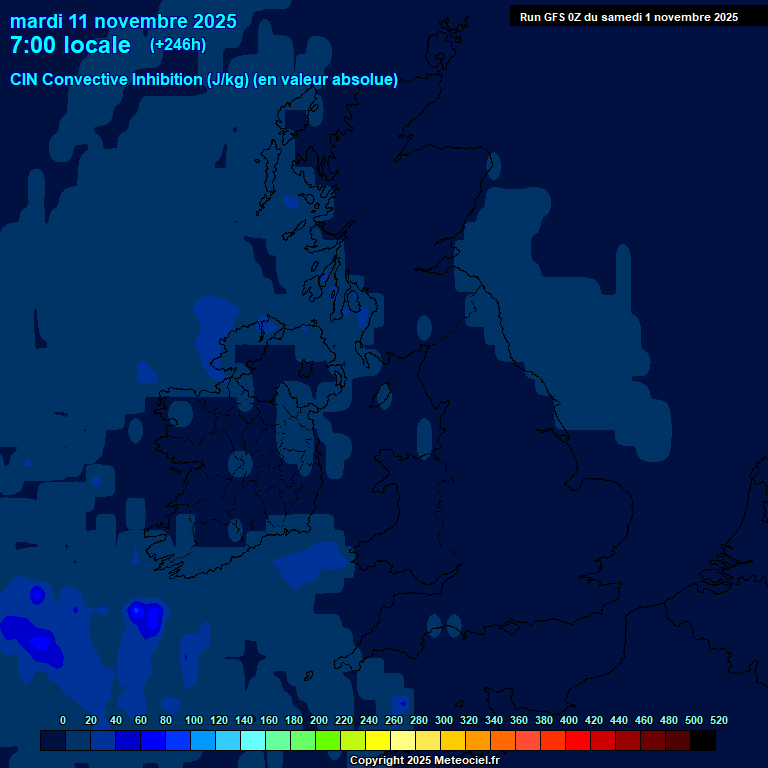Image resolution: width=768 pixels, height=768 pixels.
Task: Click the yellow swatch between 240 and 260
Action: tap(377, 741)
